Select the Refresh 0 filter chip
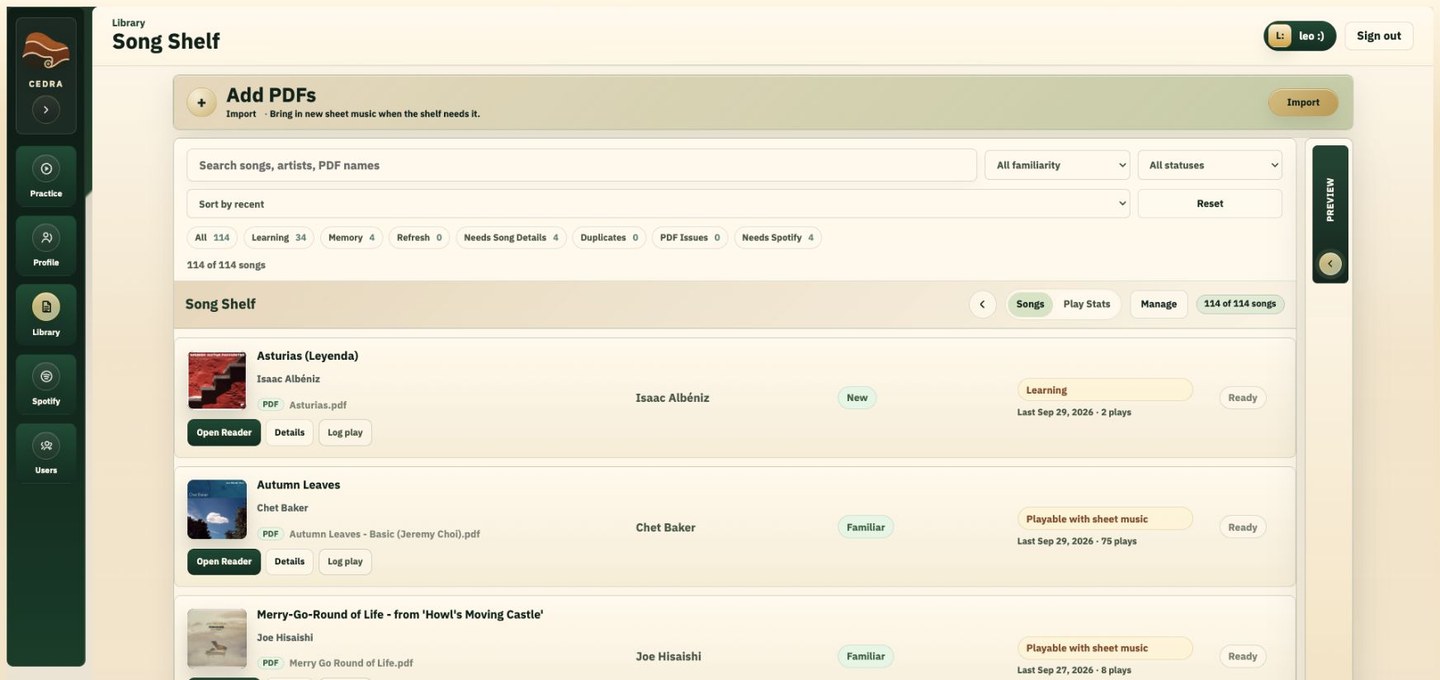 tap(419, 238)
